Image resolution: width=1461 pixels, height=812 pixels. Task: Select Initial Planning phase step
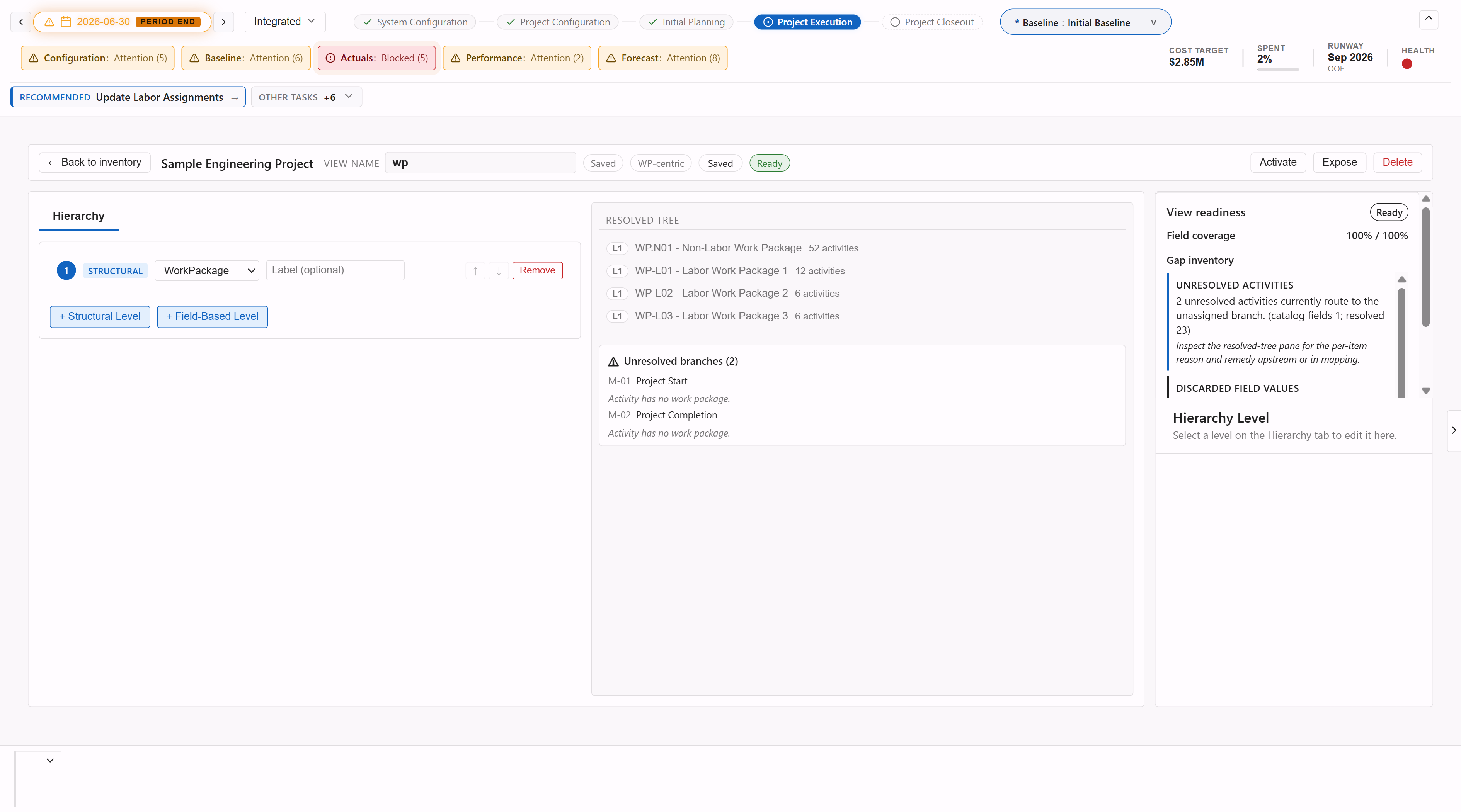686,22
